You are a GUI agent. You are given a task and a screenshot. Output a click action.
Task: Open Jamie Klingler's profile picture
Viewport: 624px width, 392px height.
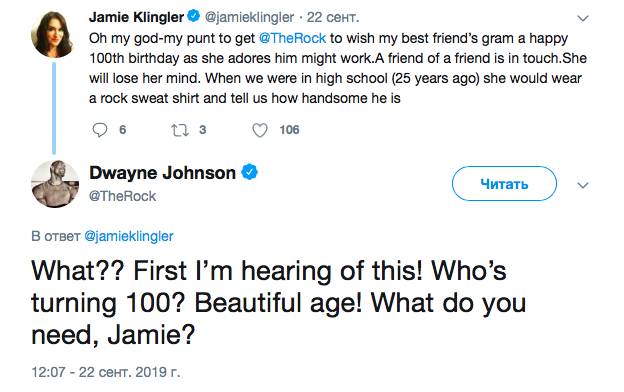pos(53,34)
